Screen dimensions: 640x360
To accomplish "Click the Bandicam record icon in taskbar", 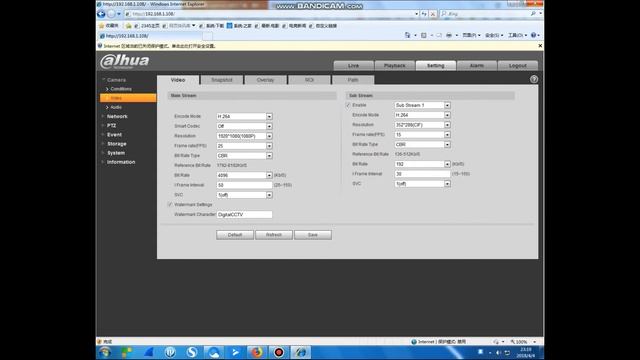I will click(x=279, y=352).
